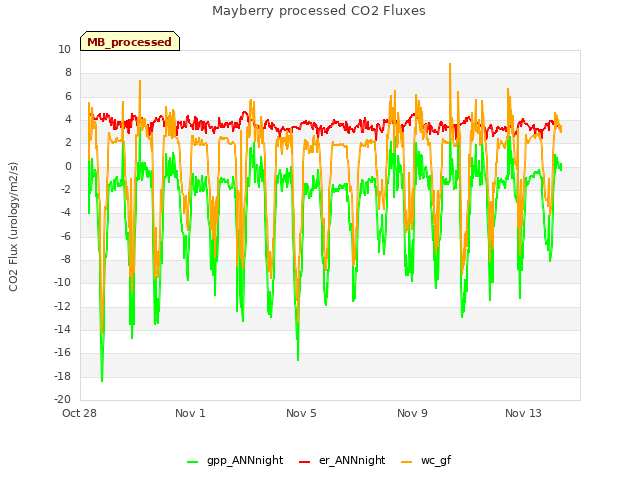The height and width of the screenshot is (480, 640).
Task: Click the green gpp_ANNnight legend swatch
Action: pos(193,462)
